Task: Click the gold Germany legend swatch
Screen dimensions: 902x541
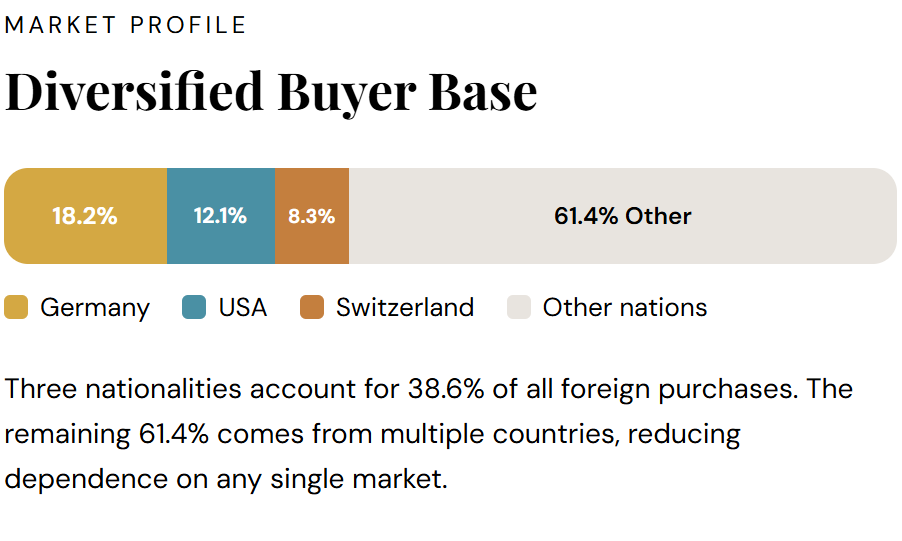Action: (x=17, y=307)
